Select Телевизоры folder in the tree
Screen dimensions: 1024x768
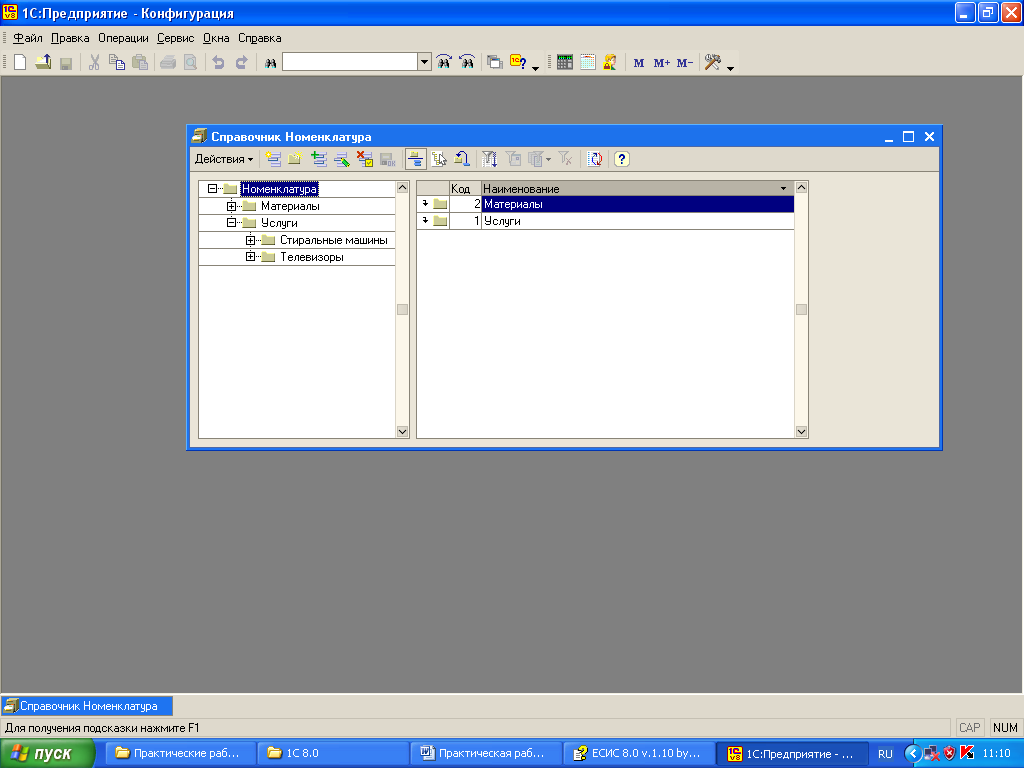pyautogui.click(x=312, y=257)
